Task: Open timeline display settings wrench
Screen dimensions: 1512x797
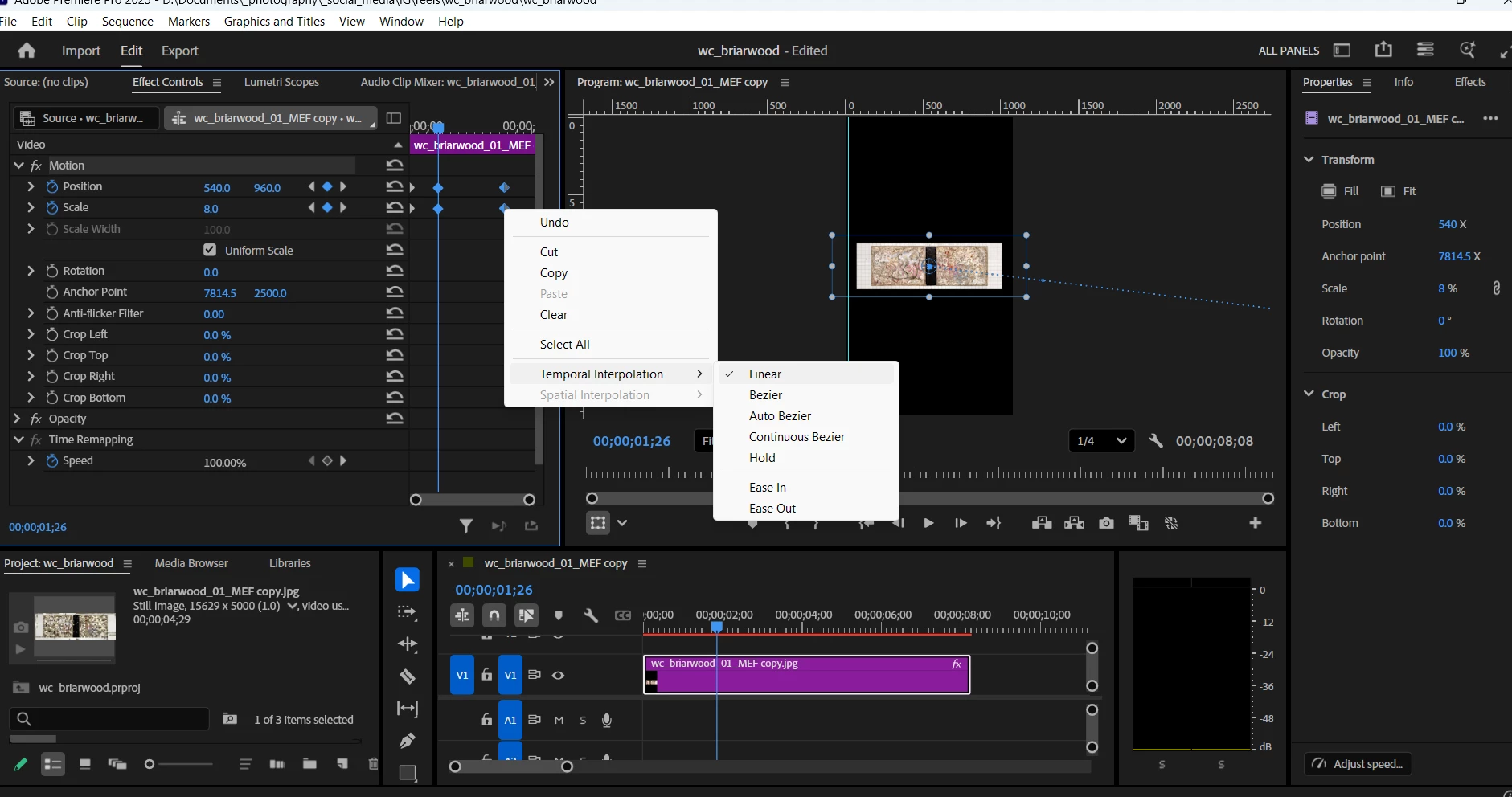Action: [591, 615]
